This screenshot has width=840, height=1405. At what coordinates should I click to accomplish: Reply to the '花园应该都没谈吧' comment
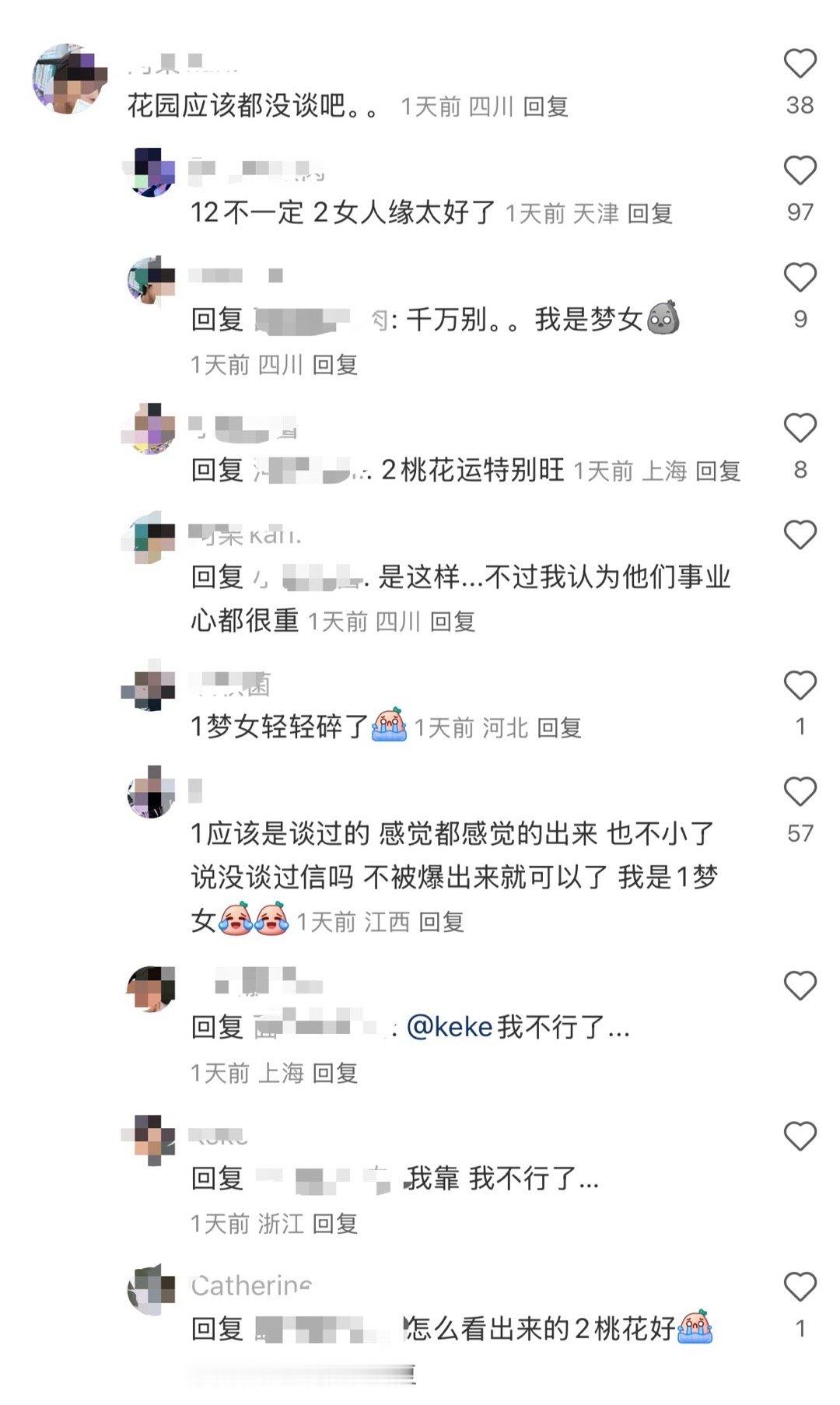point(545,107)
